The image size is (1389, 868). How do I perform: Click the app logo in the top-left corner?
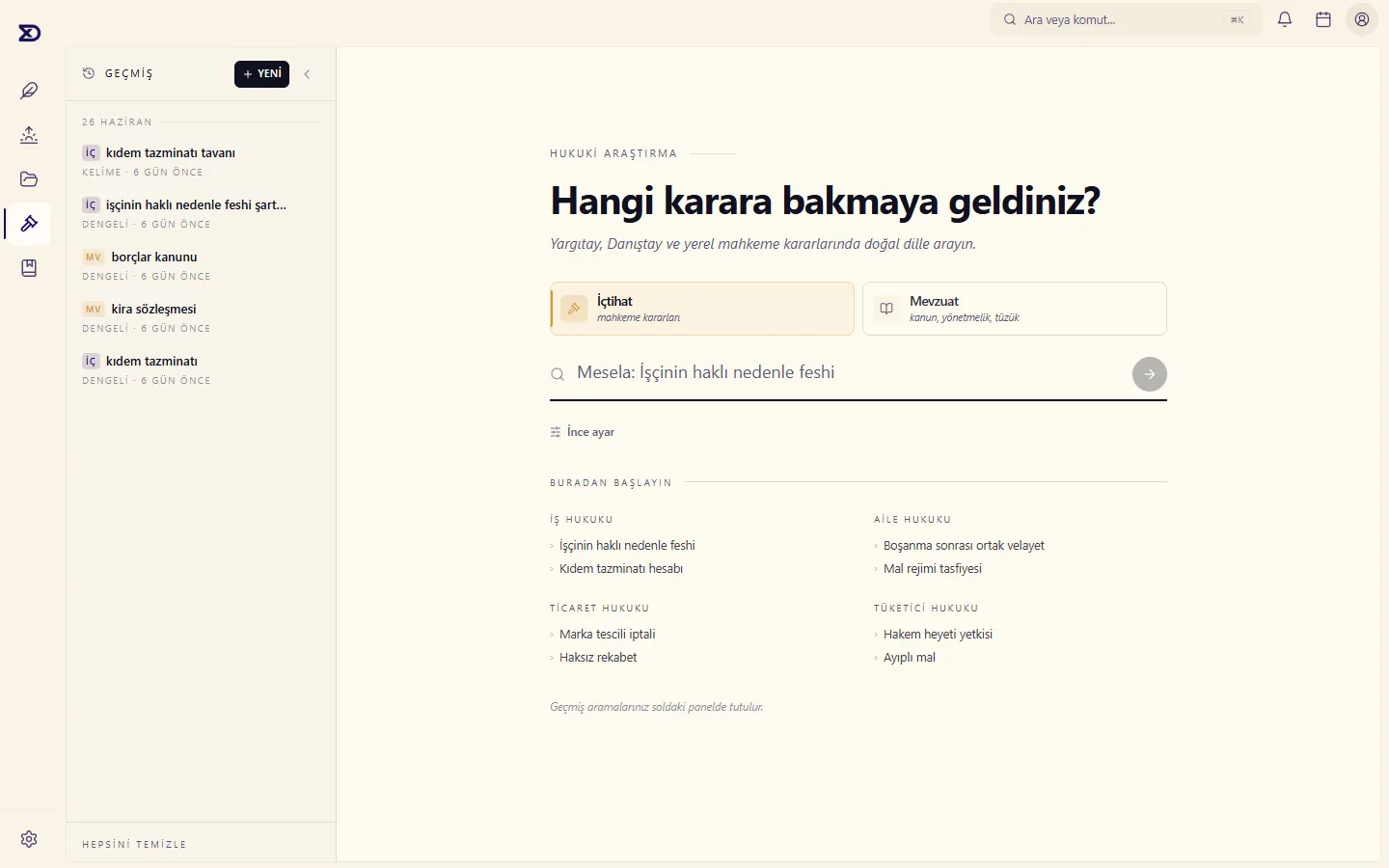[30, 33]
